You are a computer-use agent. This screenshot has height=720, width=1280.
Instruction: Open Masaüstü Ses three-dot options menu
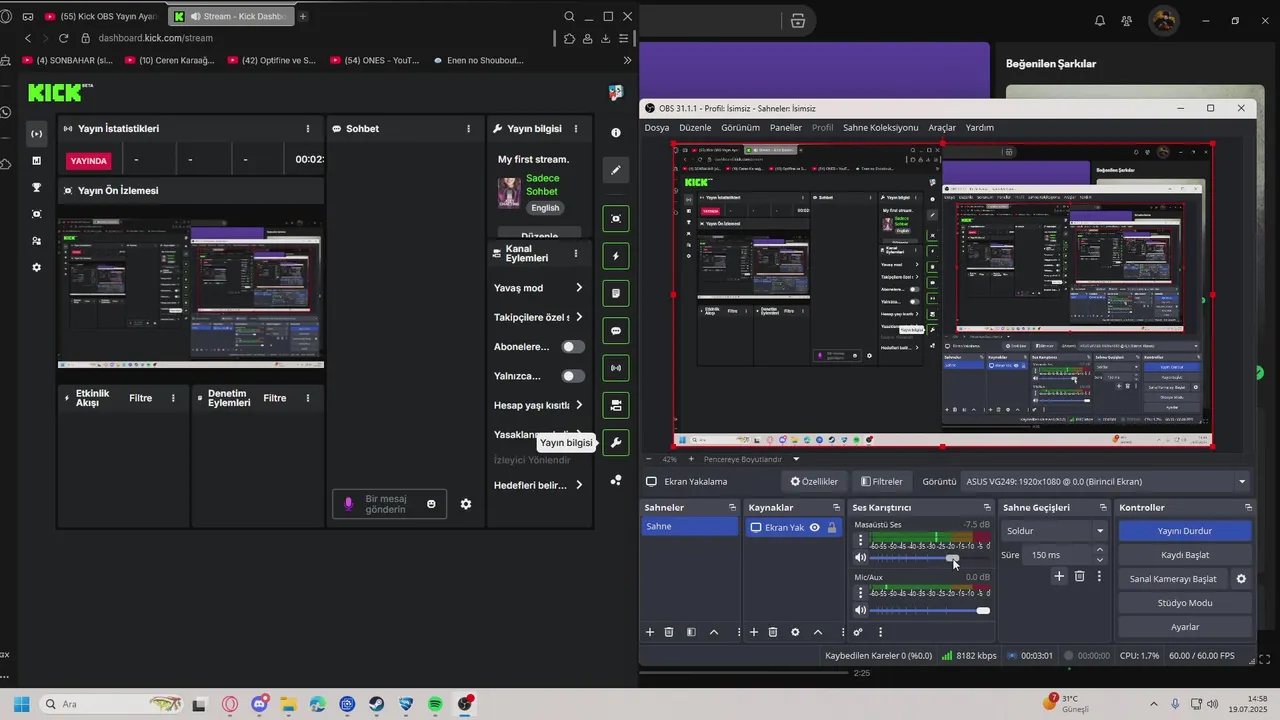pyautogui.click(x=860, y=540)
